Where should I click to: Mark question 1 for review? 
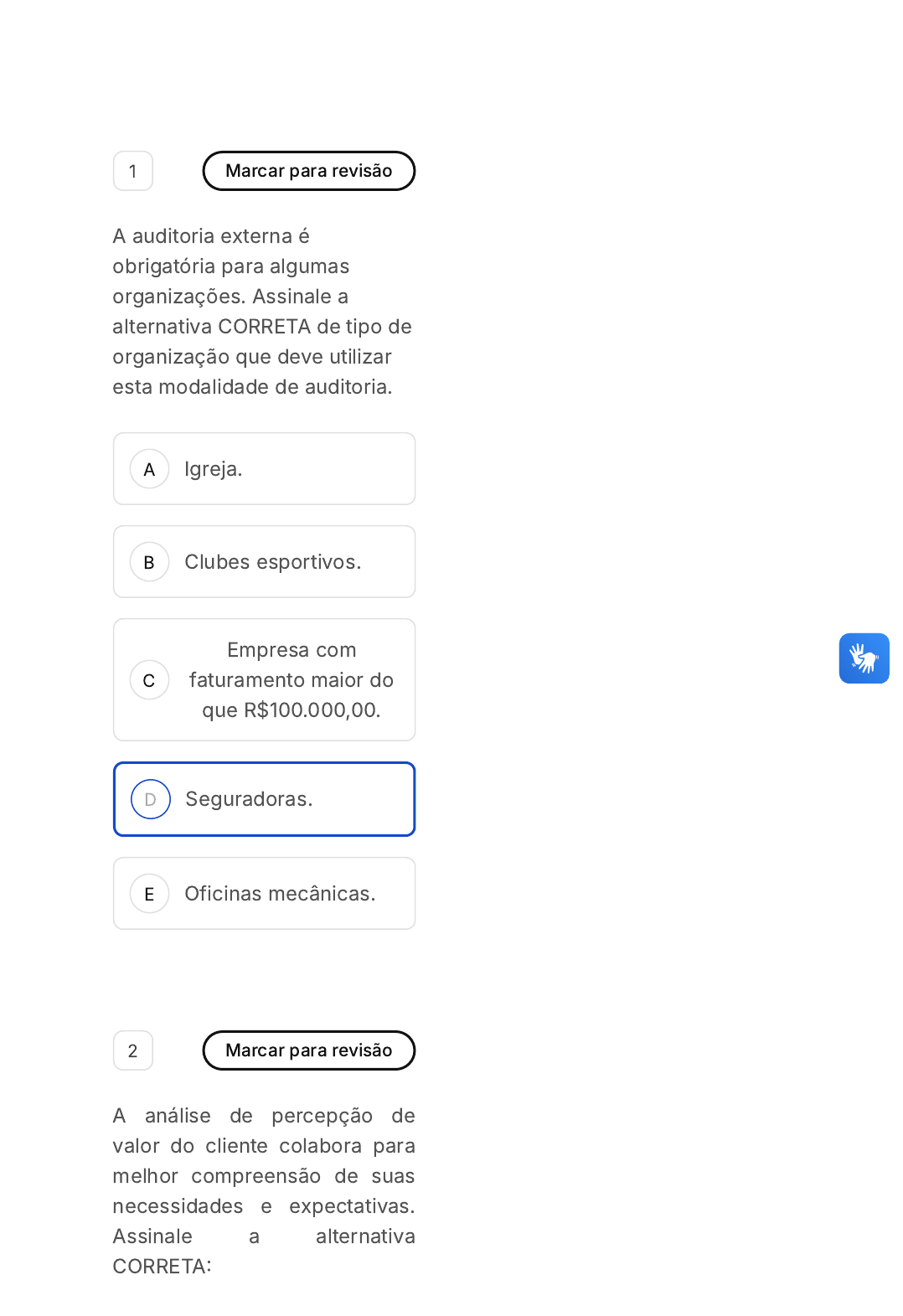pyautogui.click(x=309, y=171)
